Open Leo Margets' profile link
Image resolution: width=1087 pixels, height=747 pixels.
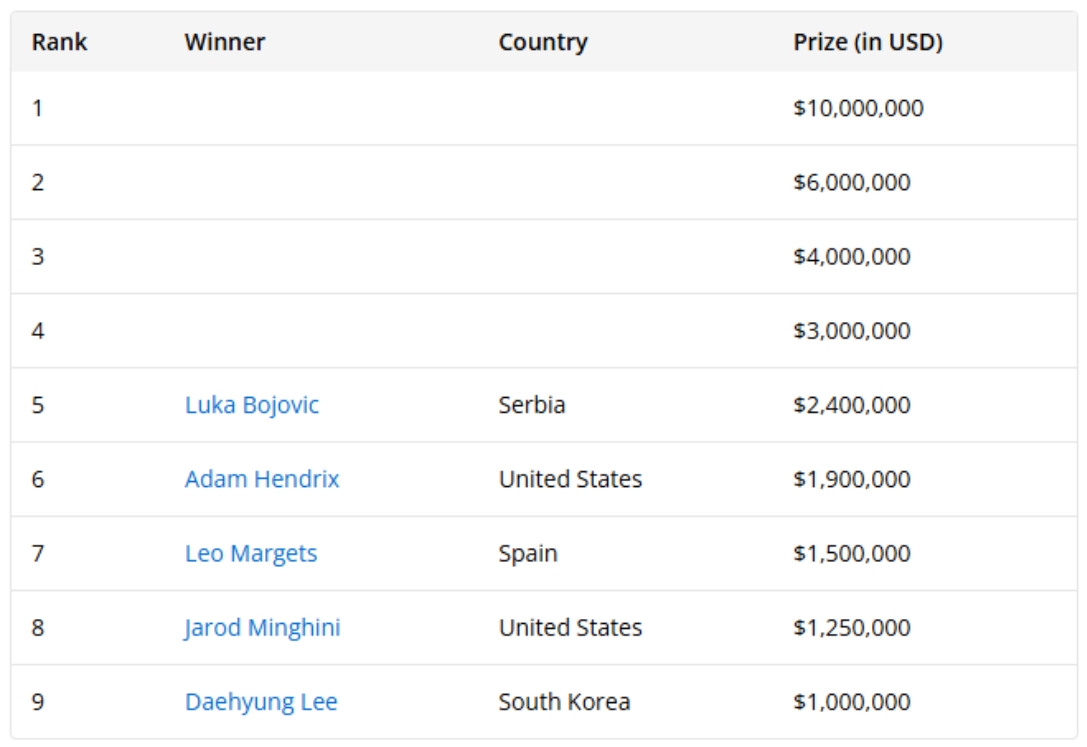(251, 553)
